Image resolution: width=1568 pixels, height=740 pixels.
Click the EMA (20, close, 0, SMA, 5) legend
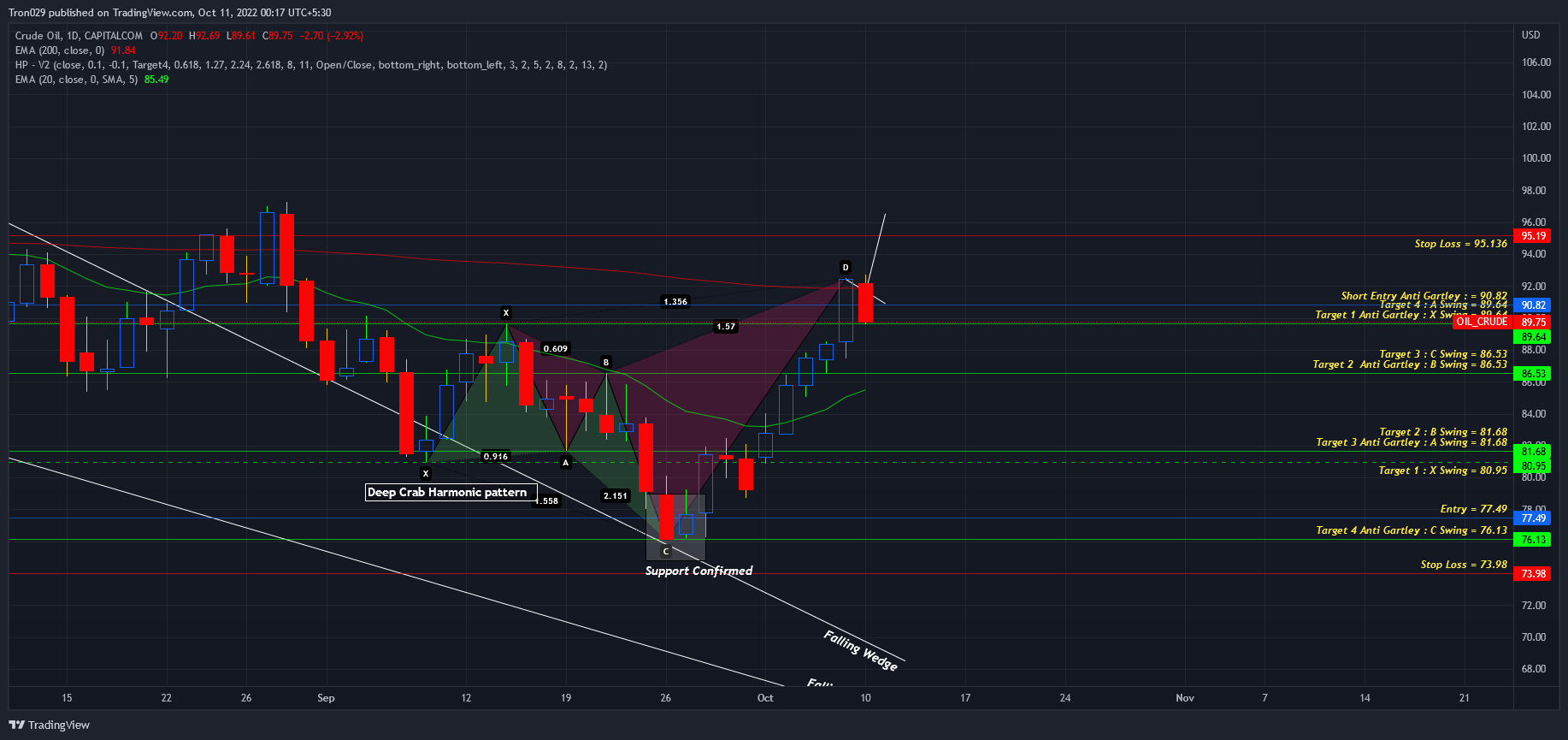[x=76, y=80]
